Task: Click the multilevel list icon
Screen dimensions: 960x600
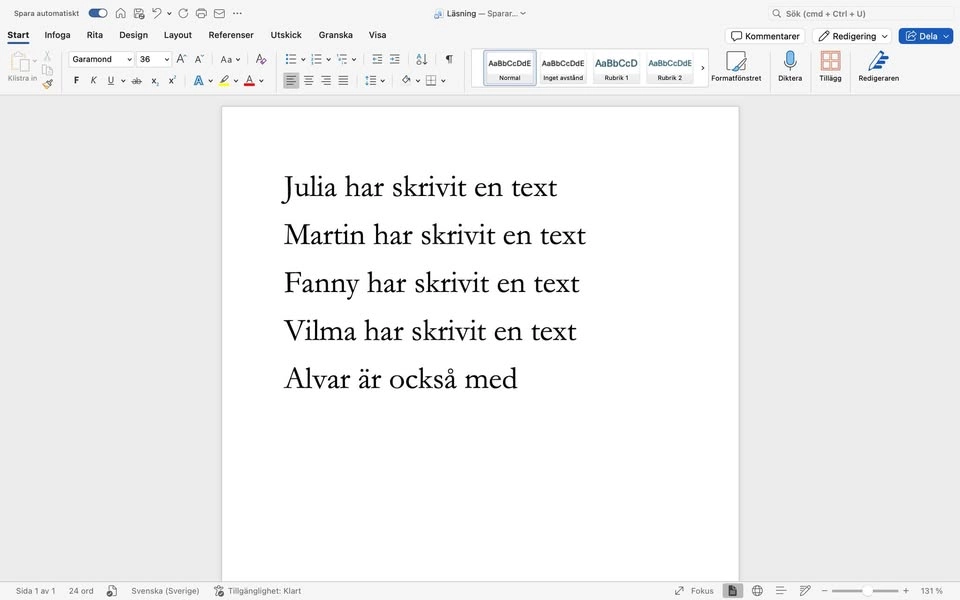Action: (x=342, y=59)
